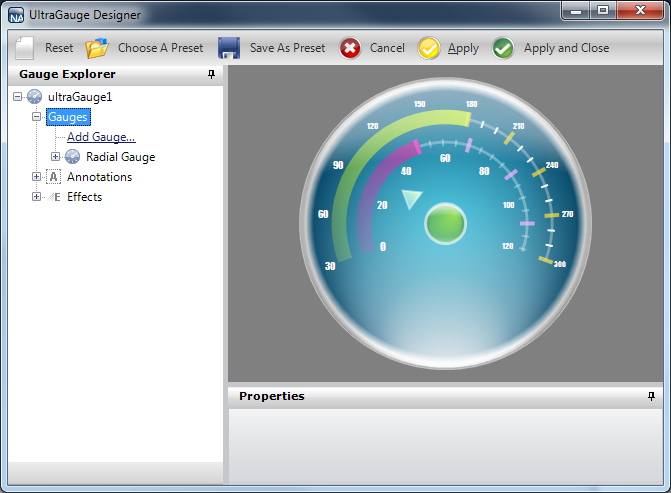Click the 0 label on the inner scale

coord(383,246)
